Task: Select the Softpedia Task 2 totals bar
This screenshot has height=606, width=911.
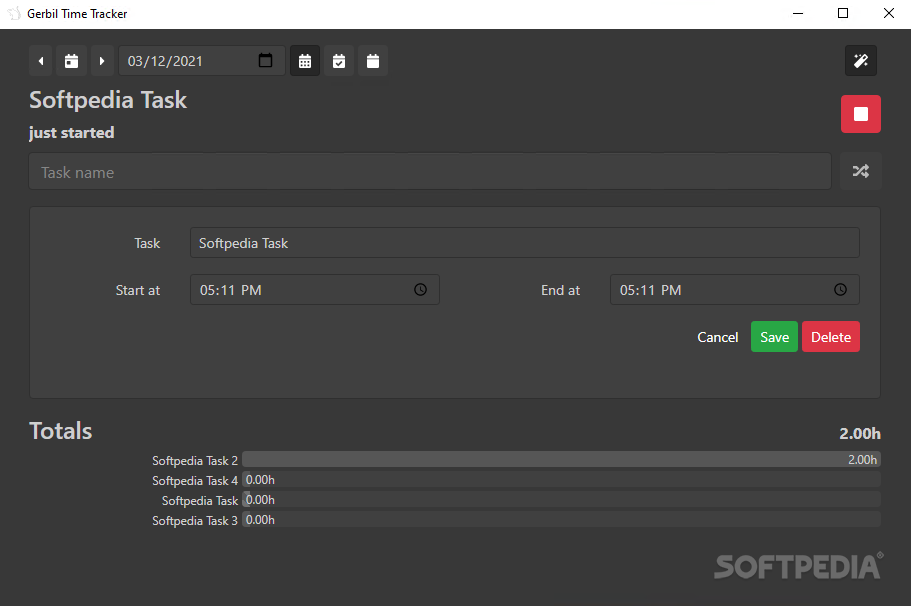Action: pos(561,460)
